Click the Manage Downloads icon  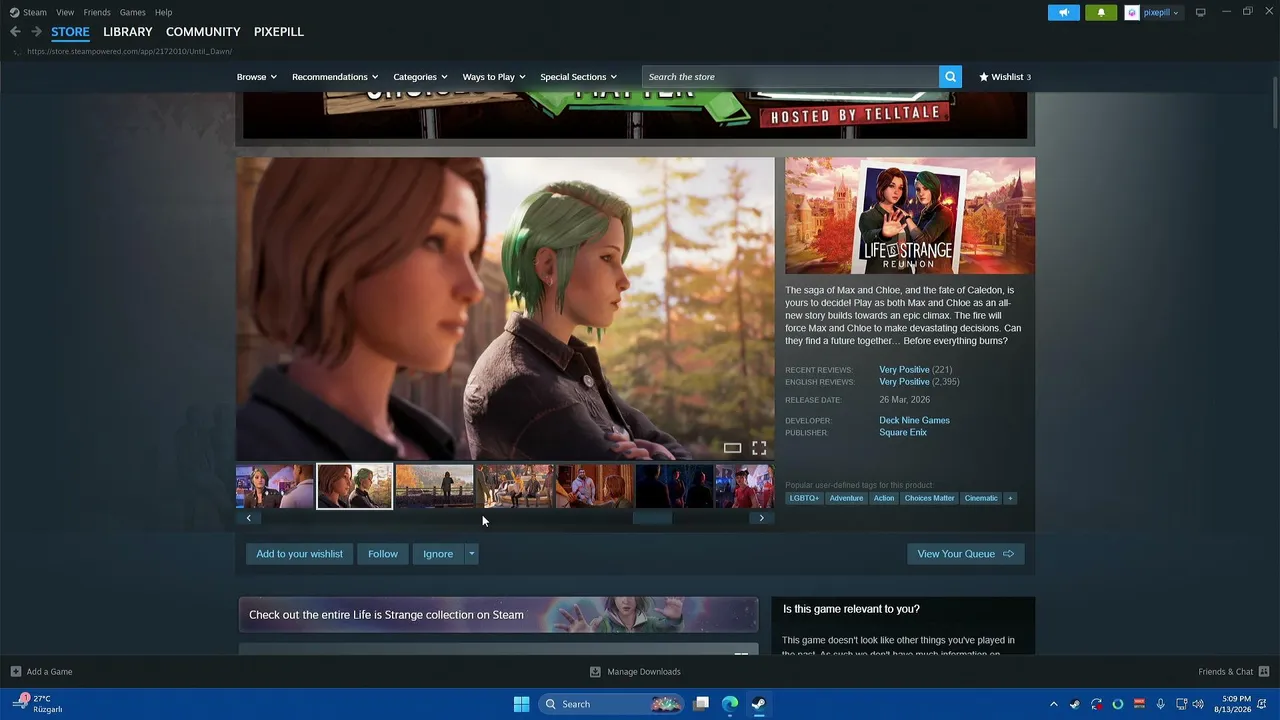(x=595, y=672)
